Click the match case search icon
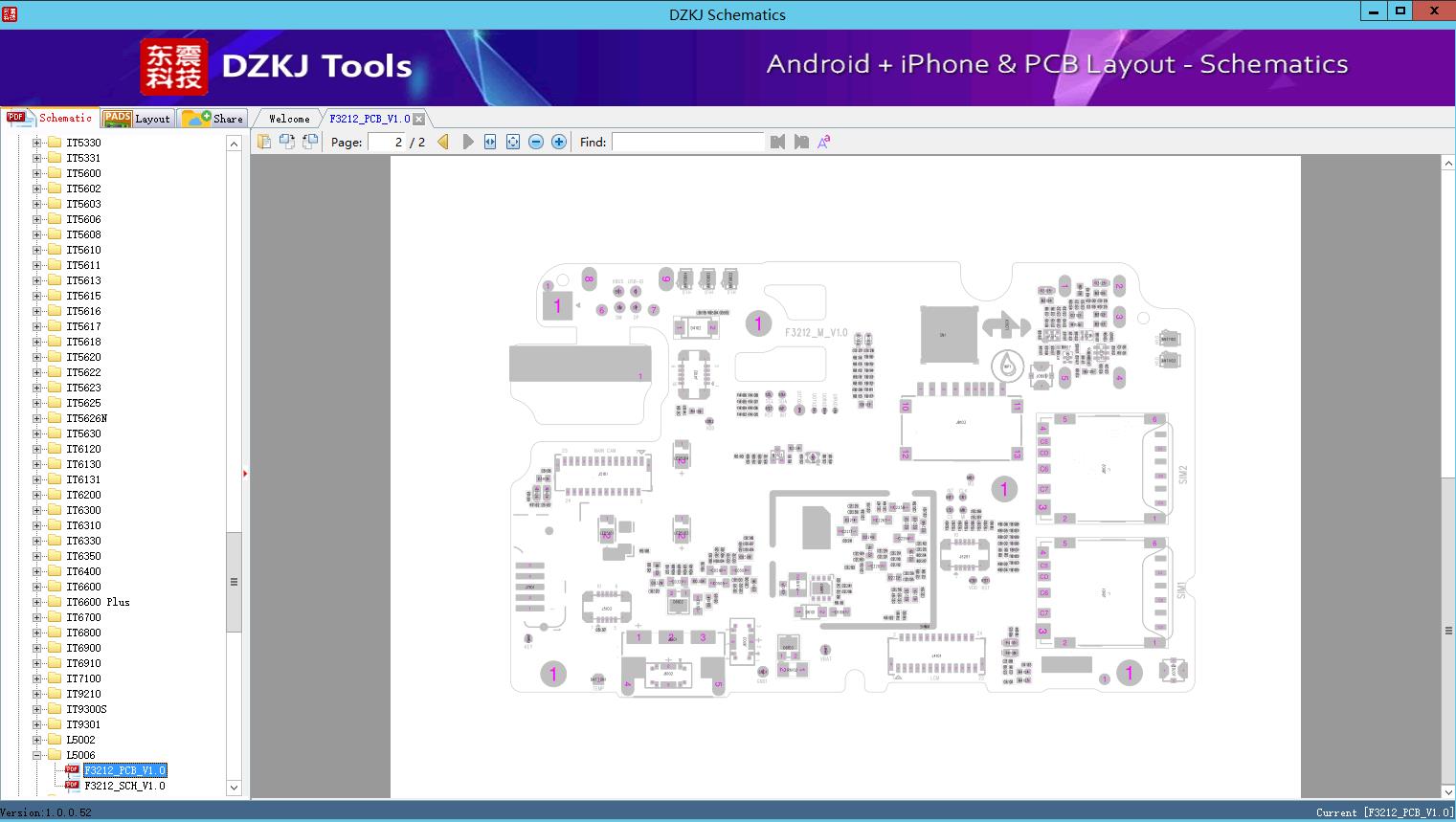1456x822 pixels. (x=823, y=142)
